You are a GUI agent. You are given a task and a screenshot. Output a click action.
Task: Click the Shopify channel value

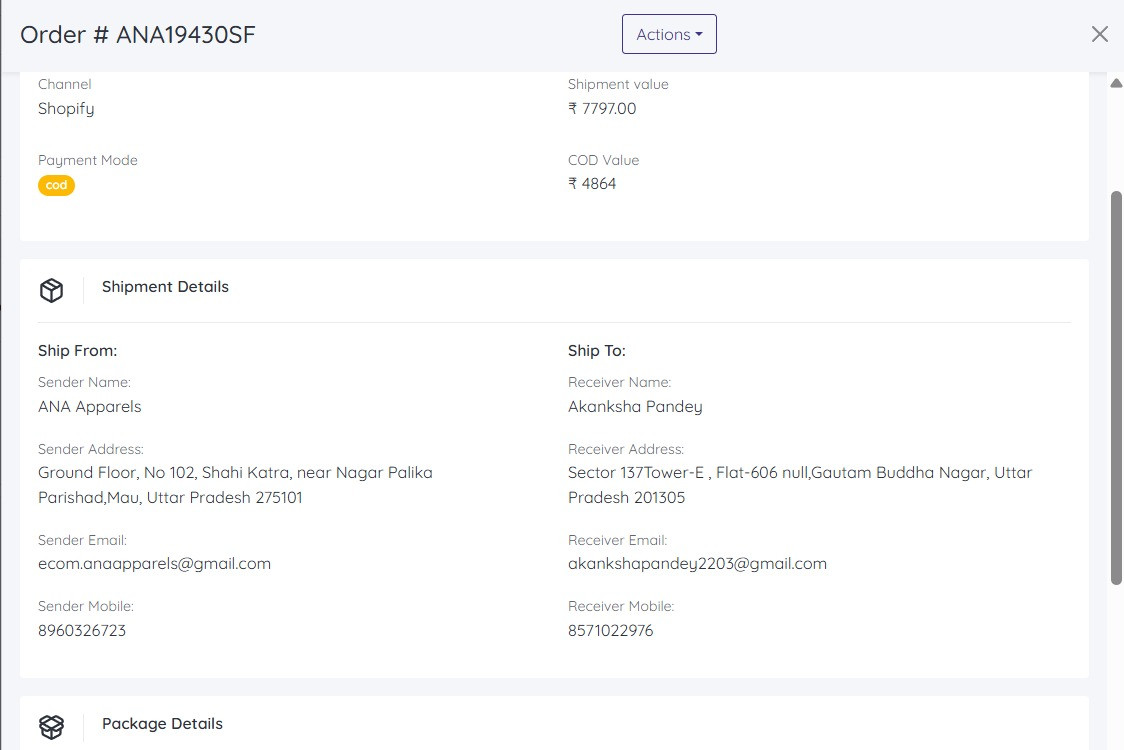click(x=66, y=109)
